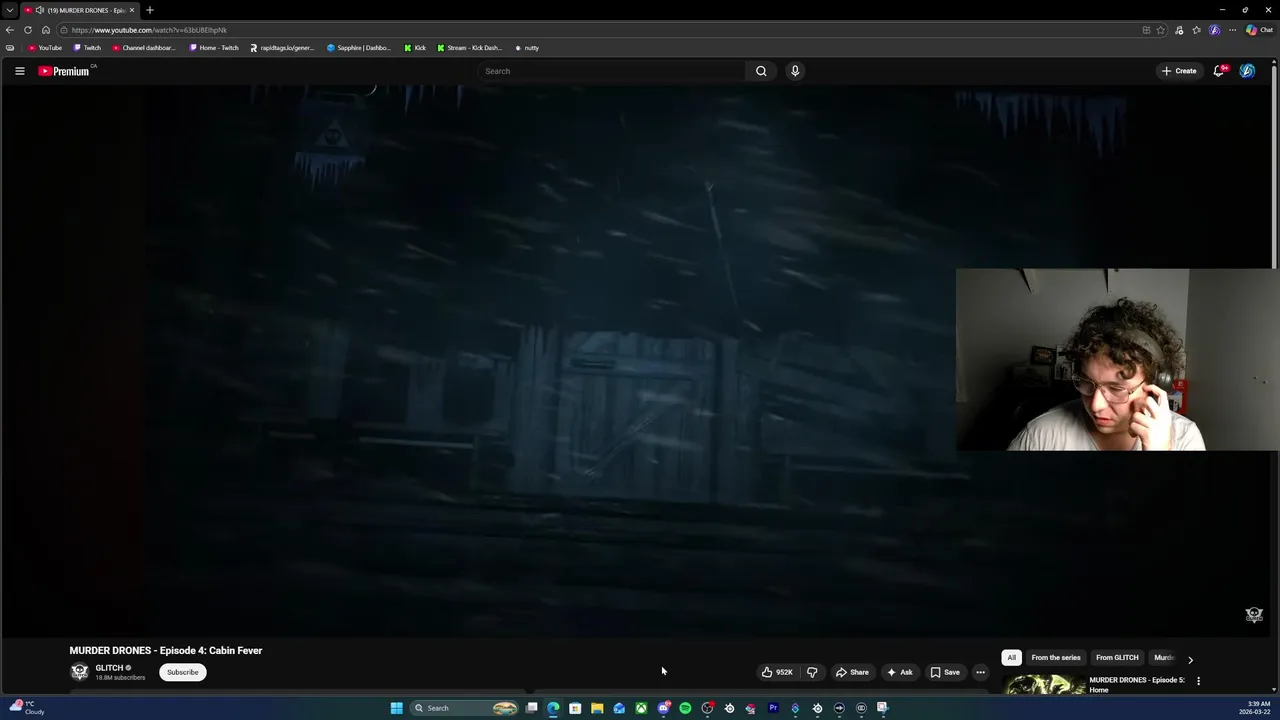This screenshot has height=720, width=1280.
Task: Click the channel watermark in video corner
Action: coord(1254,615)
